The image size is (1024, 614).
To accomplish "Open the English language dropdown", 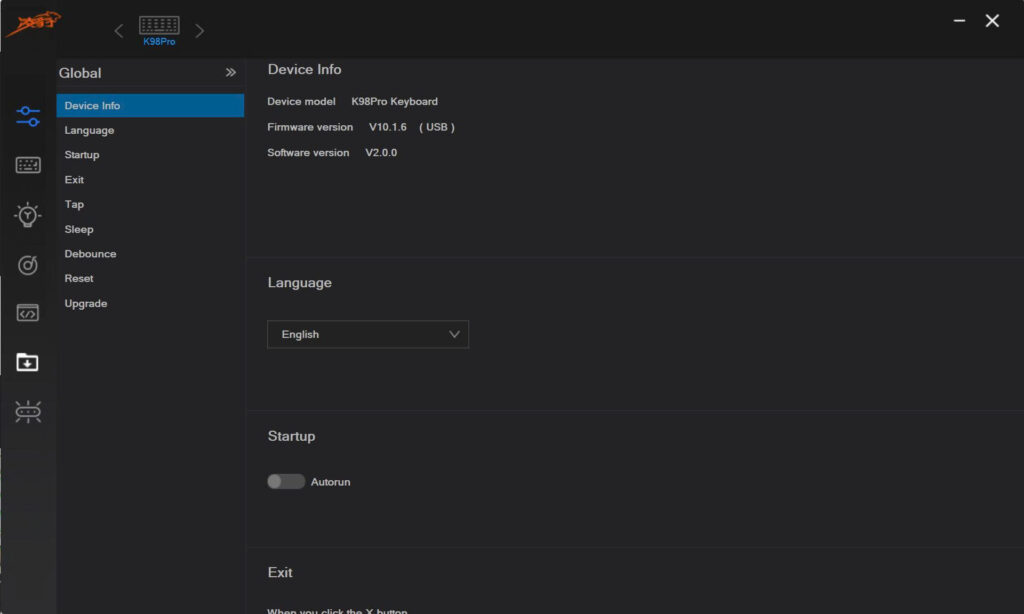I will (x=368, y=334).
